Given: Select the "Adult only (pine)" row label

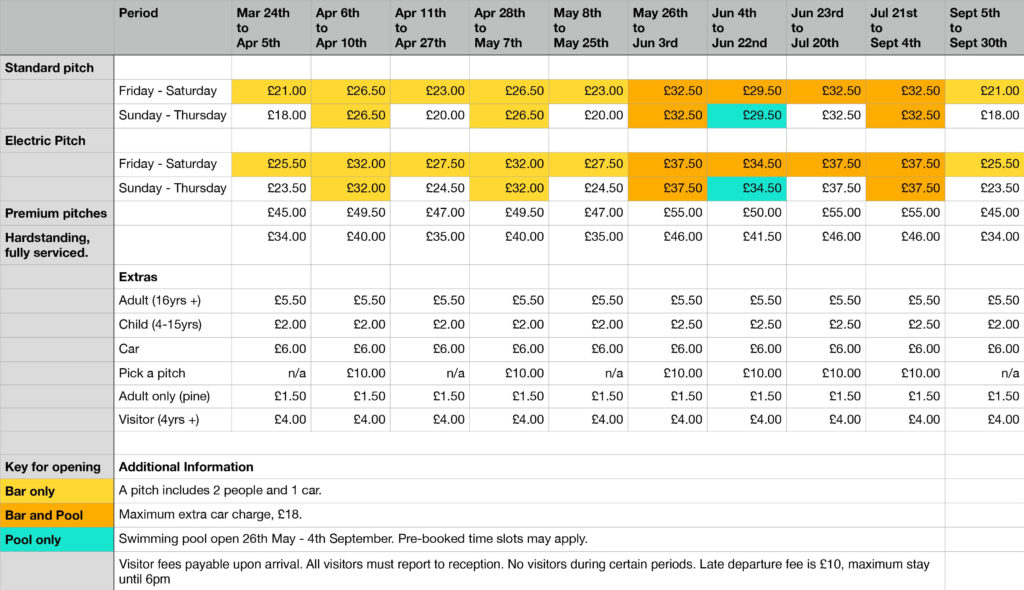Looking at the screenshot, I should (x=172, y=396).
